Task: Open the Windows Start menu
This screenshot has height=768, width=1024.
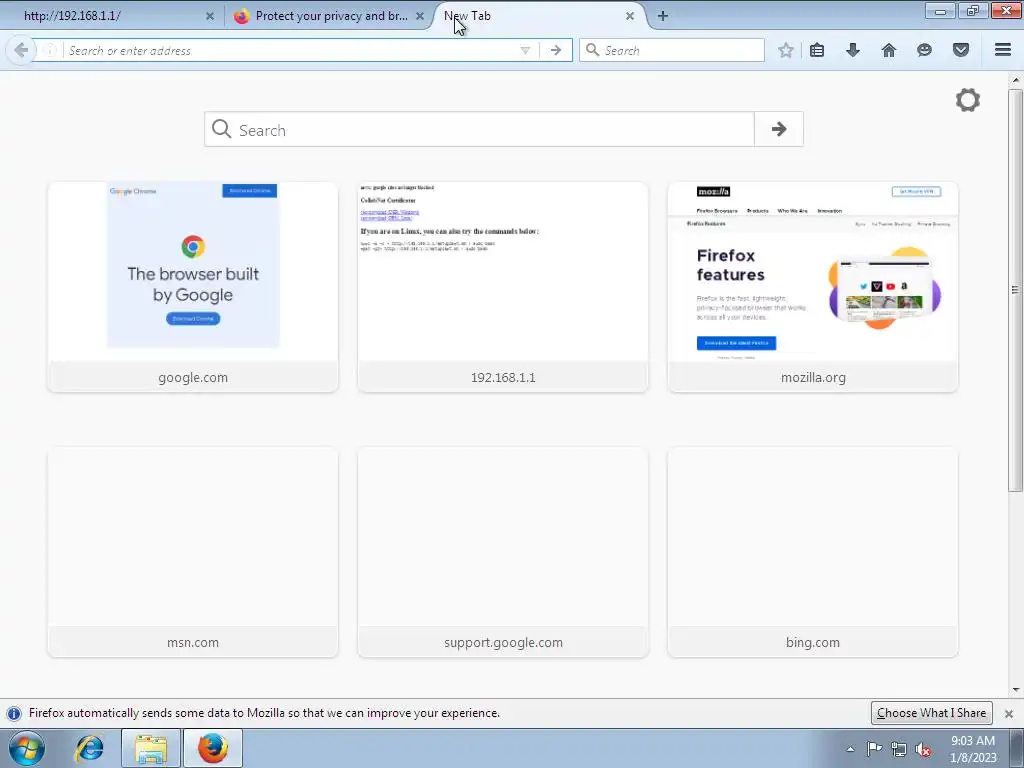Action: coord(26,748)
